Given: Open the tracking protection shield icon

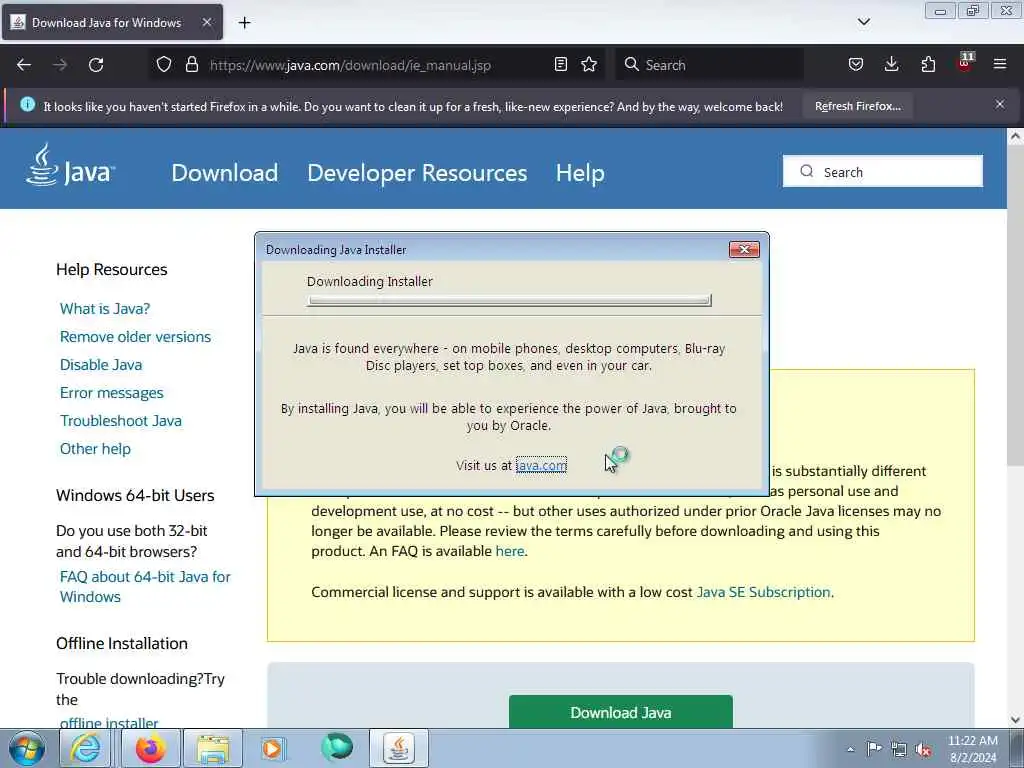Looking at the screenshot, I should pos(164,65).
